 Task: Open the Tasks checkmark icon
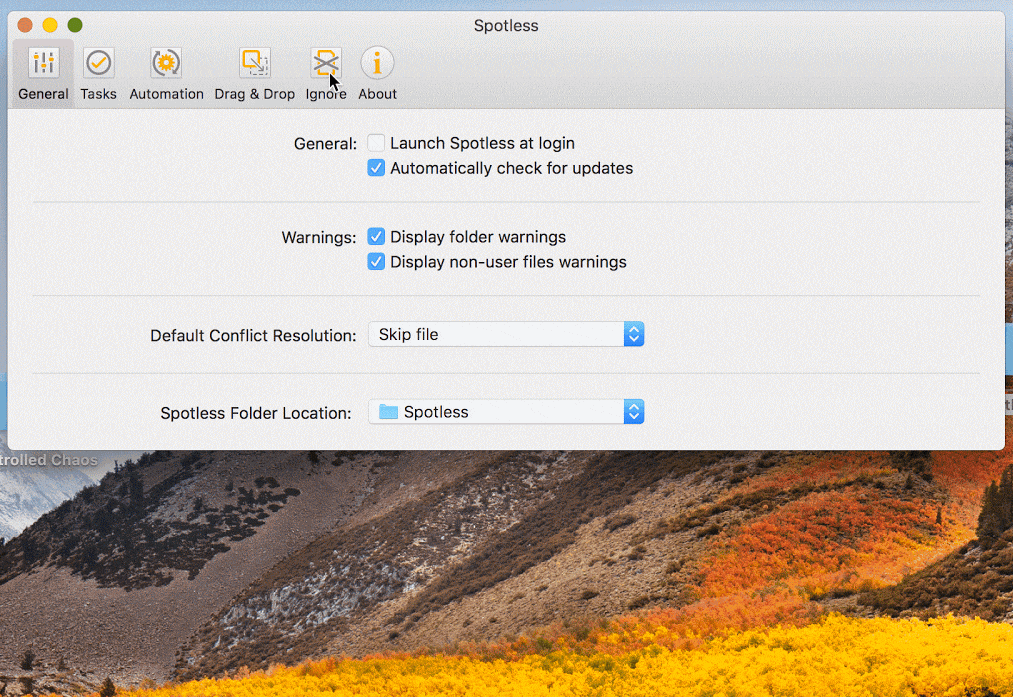click(98, 63)
